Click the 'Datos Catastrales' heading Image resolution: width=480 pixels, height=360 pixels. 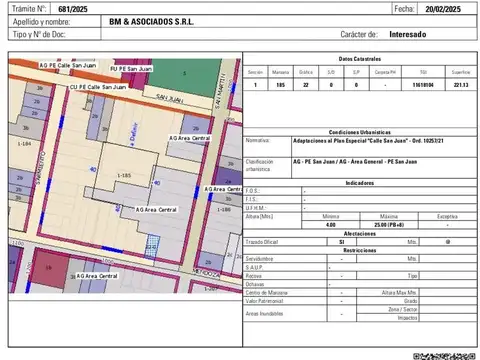360,59
